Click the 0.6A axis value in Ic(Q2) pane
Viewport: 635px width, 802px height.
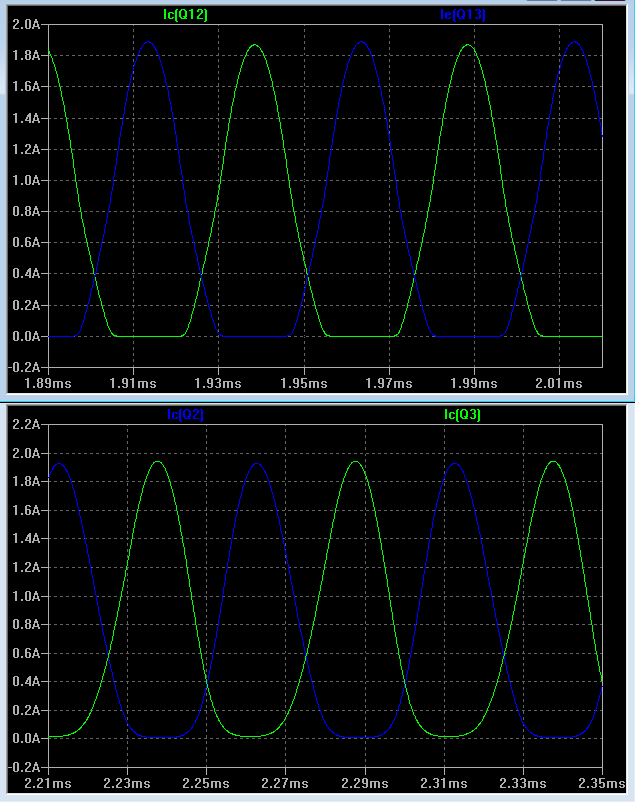tap(26, 653)
